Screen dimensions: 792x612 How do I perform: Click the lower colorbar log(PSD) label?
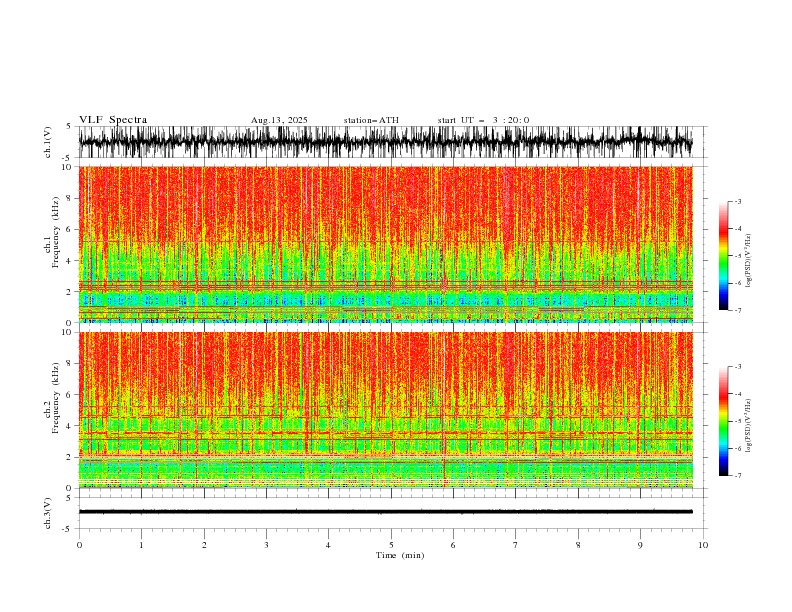pyautogui.click(x=749, y=426)
